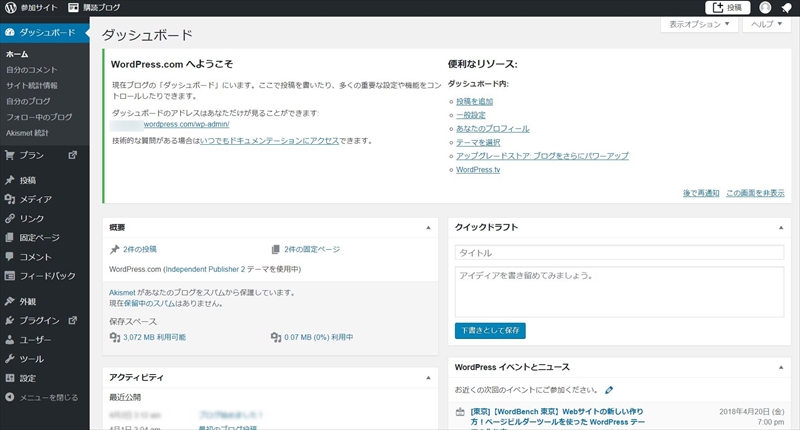Click the WordPress logo icon in top bar

click(10, 8)
